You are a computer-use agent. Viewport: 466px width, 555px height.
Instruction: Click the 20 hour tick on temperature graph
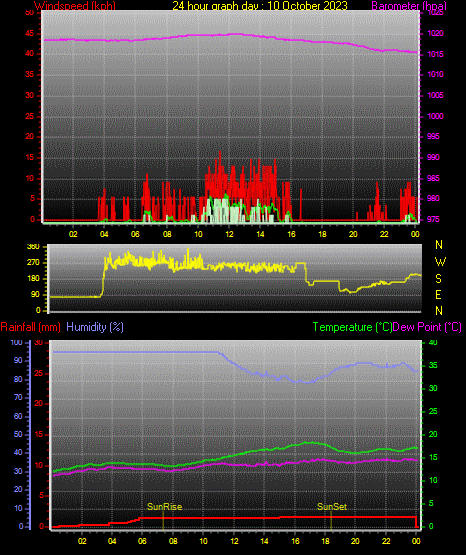tap(355, 541)
